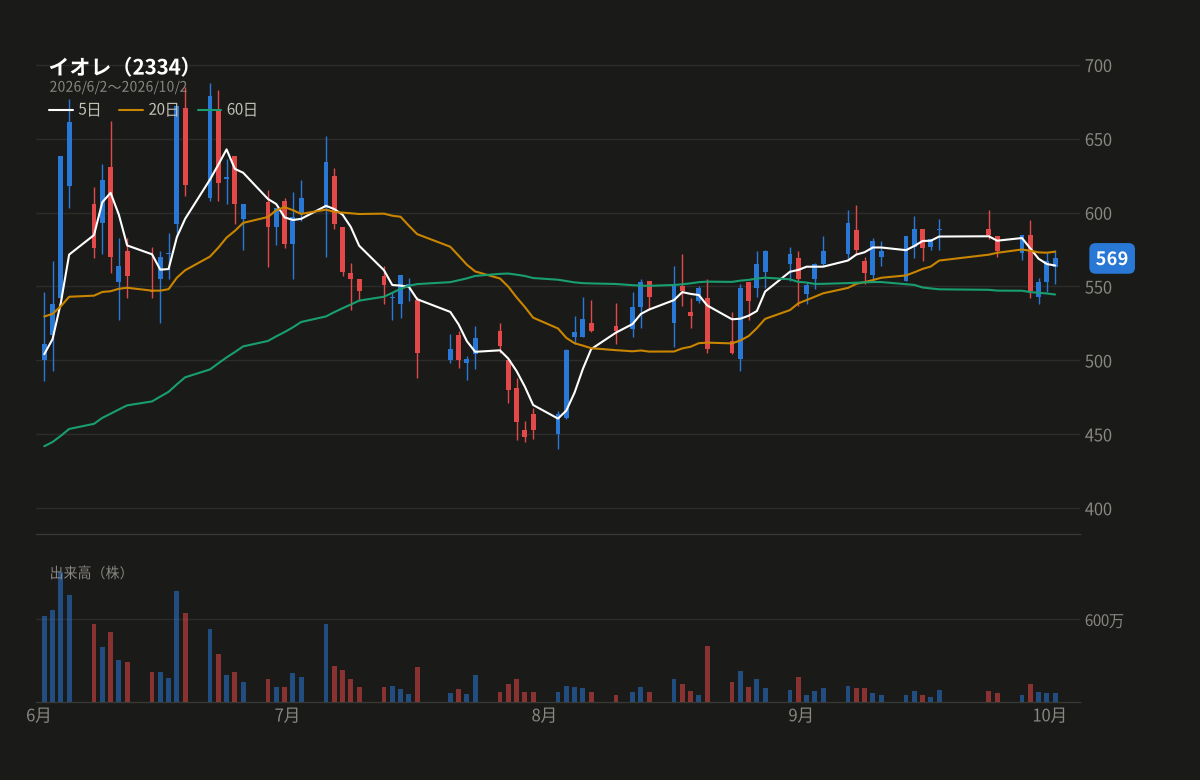1200x780 pixels.
Task: Click the 10月 date axis label
Action: (x=1050, y=715)
